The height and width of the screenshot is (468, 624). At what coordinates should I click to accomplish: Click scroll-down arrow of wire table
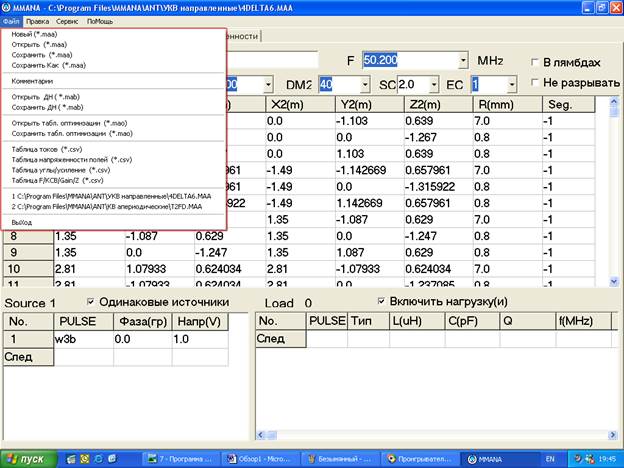click(x=613, y=281)
